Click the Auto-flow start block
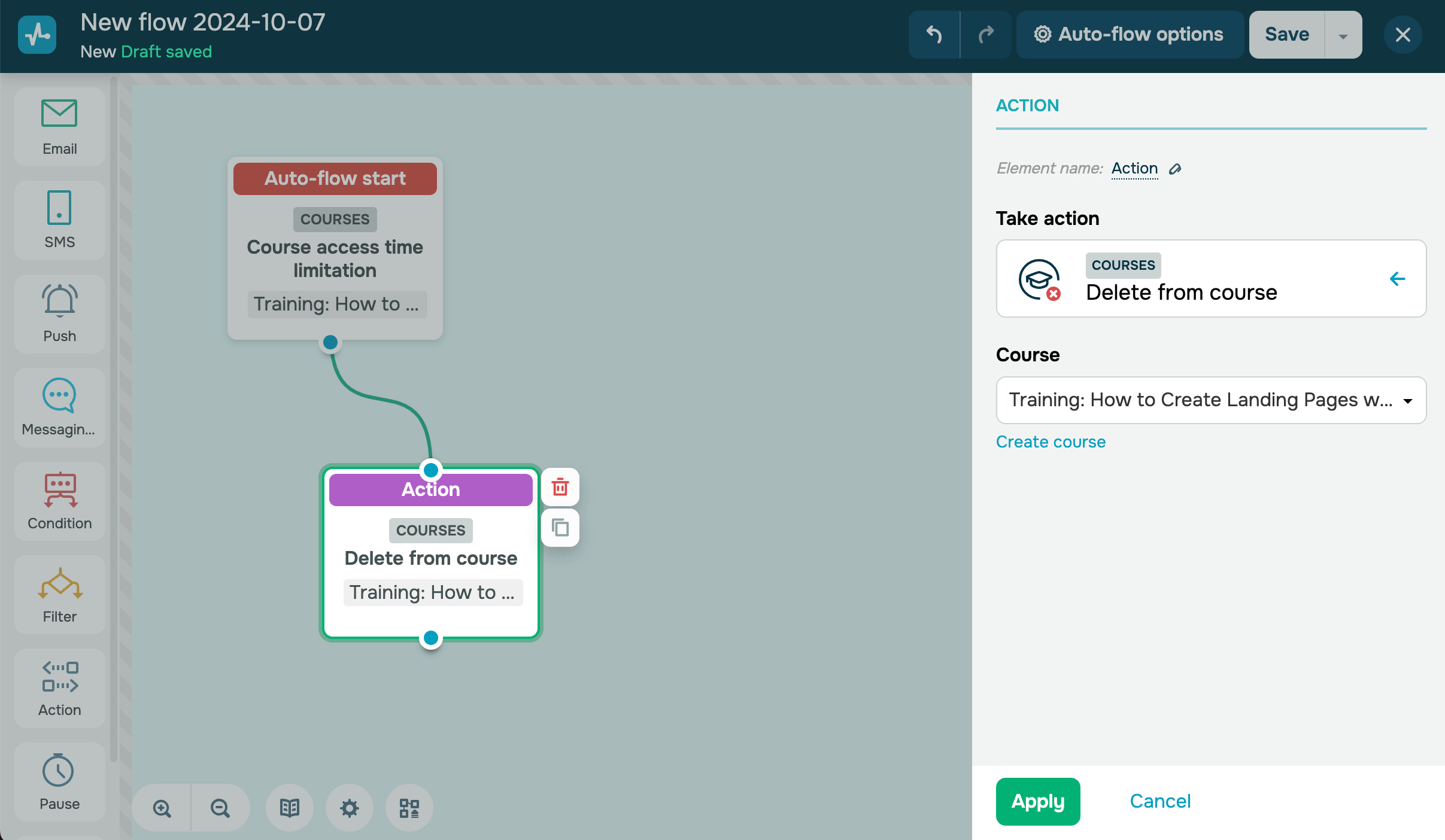The image size is (1445, 840). [335, 178]
